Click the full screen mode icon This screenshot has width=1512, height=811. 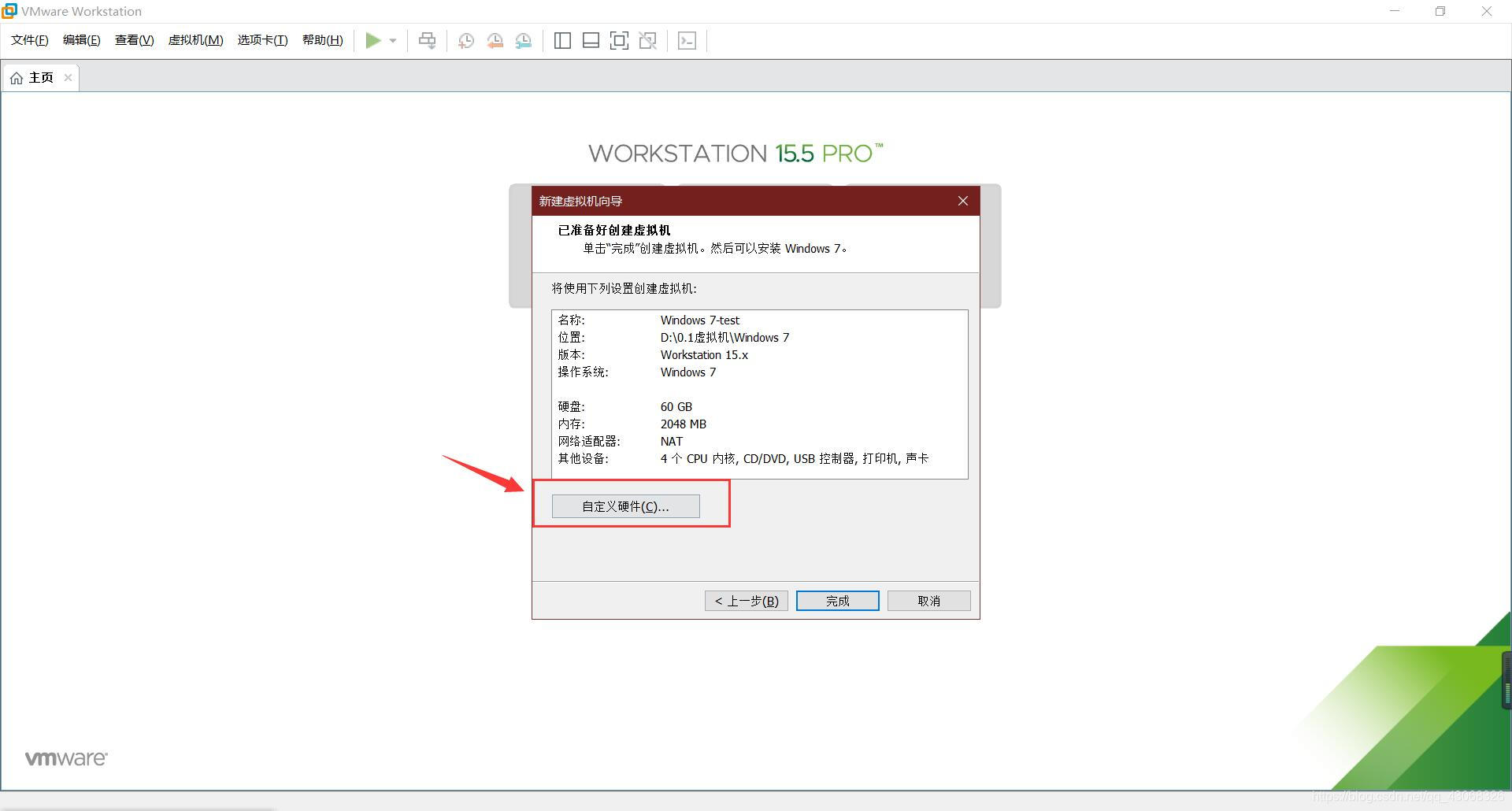[x=620, y=41]
